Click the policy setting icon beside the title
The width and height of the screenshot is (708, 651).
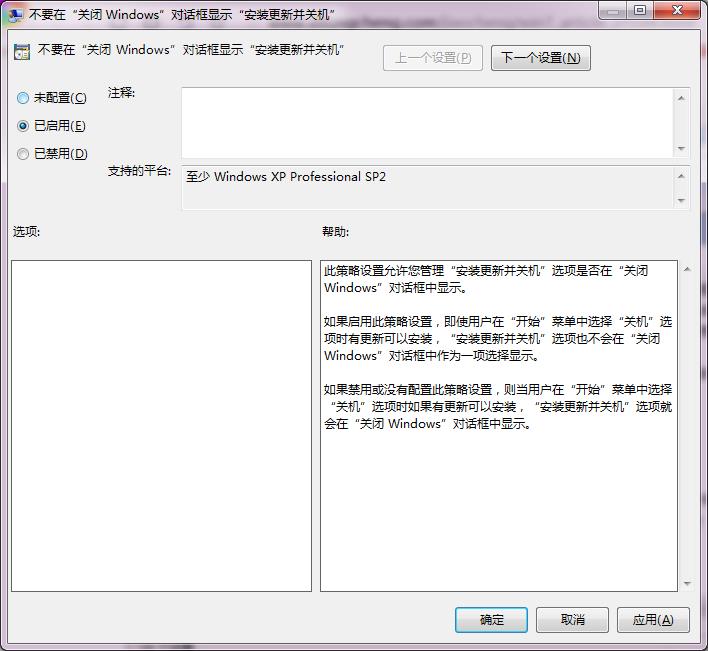(22, 51)
